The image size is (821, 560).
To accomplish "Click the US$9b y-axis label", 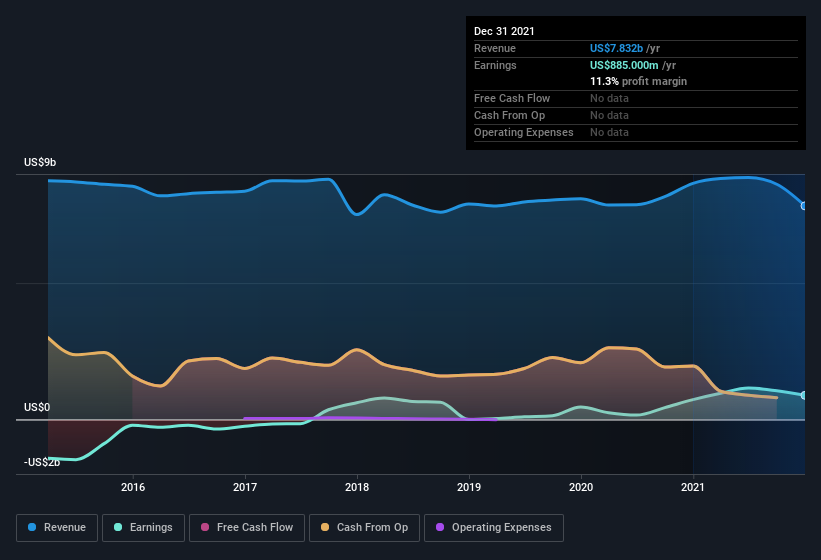I will click(41, 162).
